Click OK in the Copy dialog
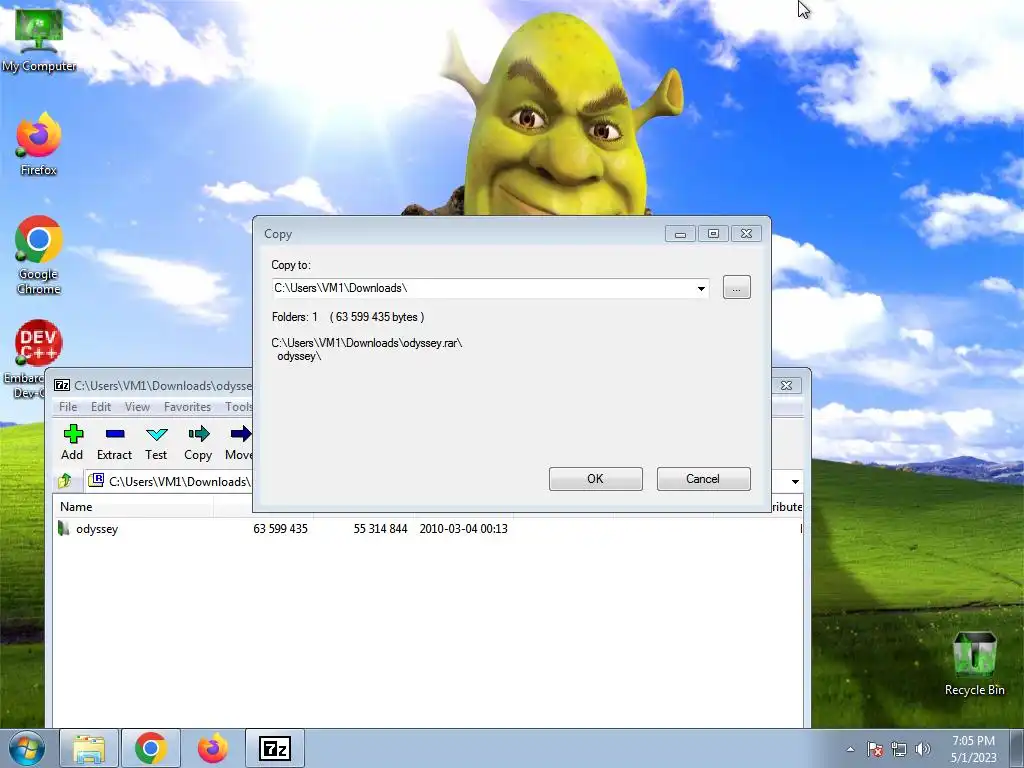 596,479
